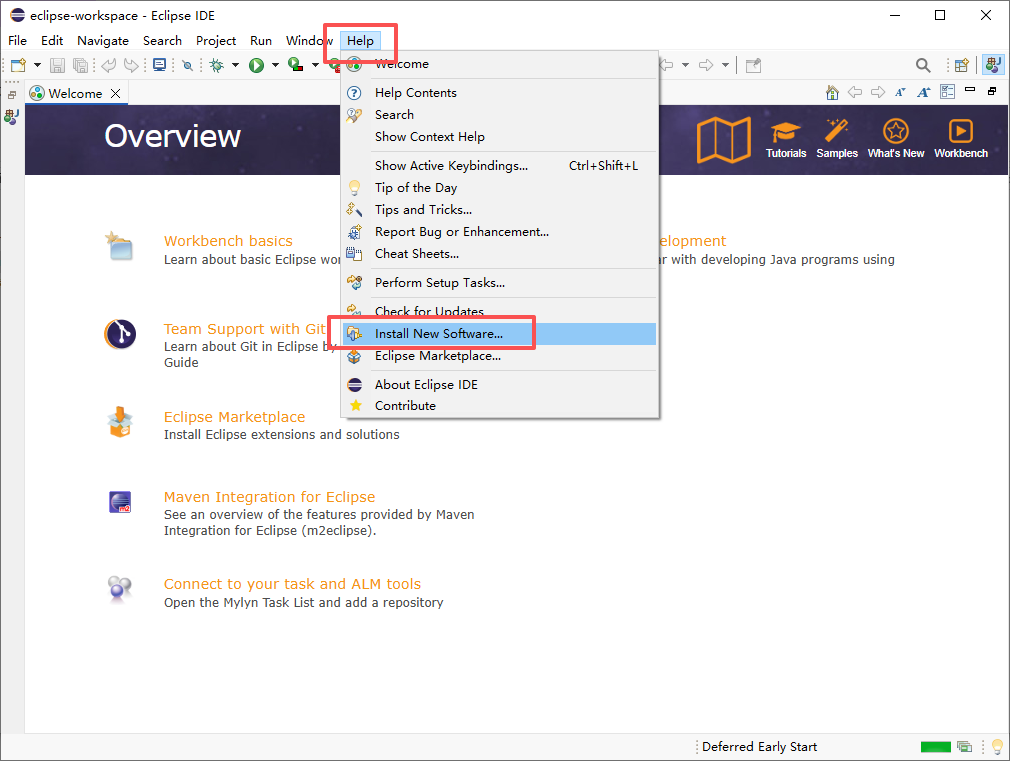Choose Help Contents from Help menu

499,93
